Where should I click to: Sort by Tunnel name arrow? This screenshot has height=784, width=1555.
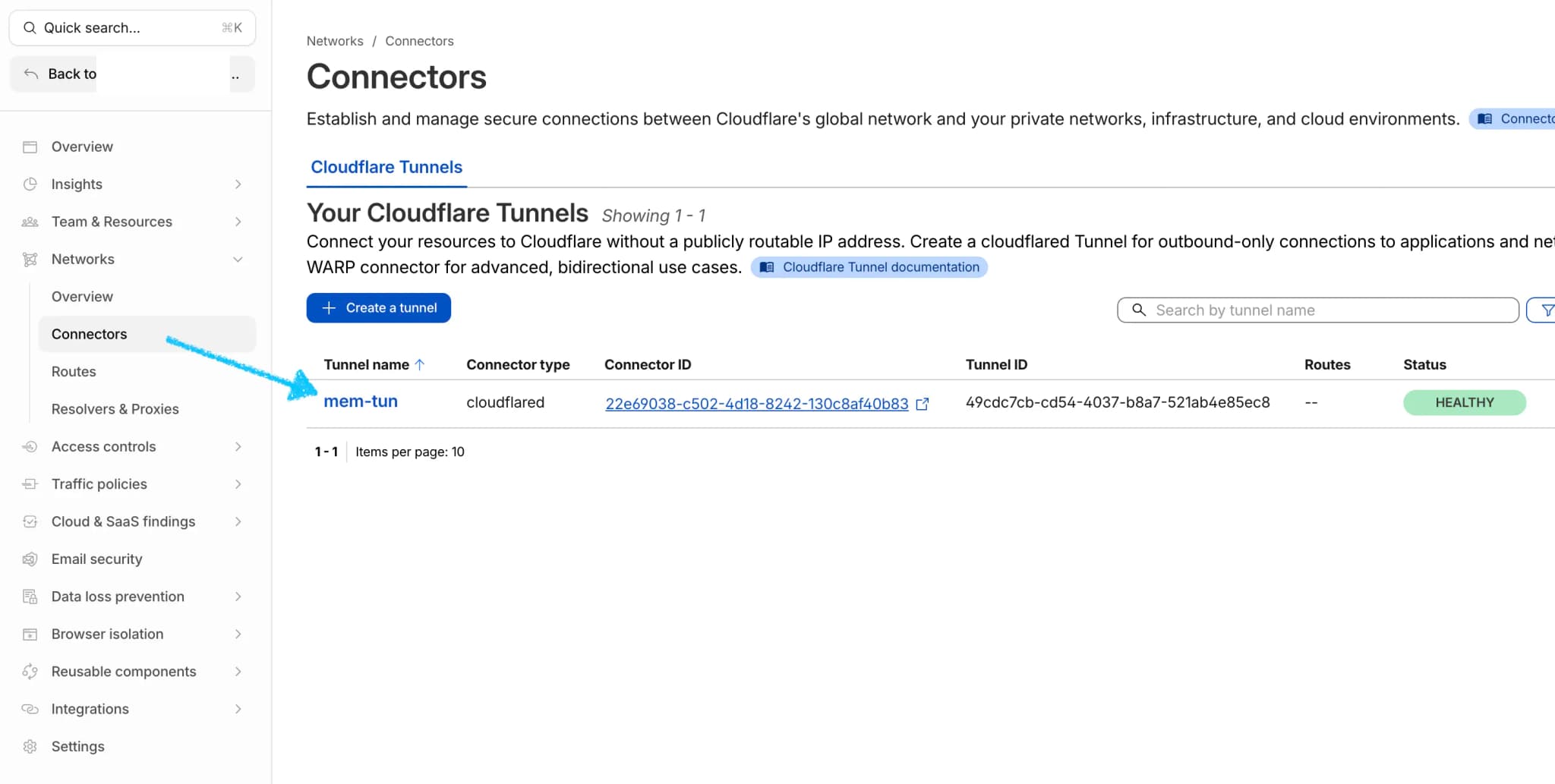click(420, 365)
